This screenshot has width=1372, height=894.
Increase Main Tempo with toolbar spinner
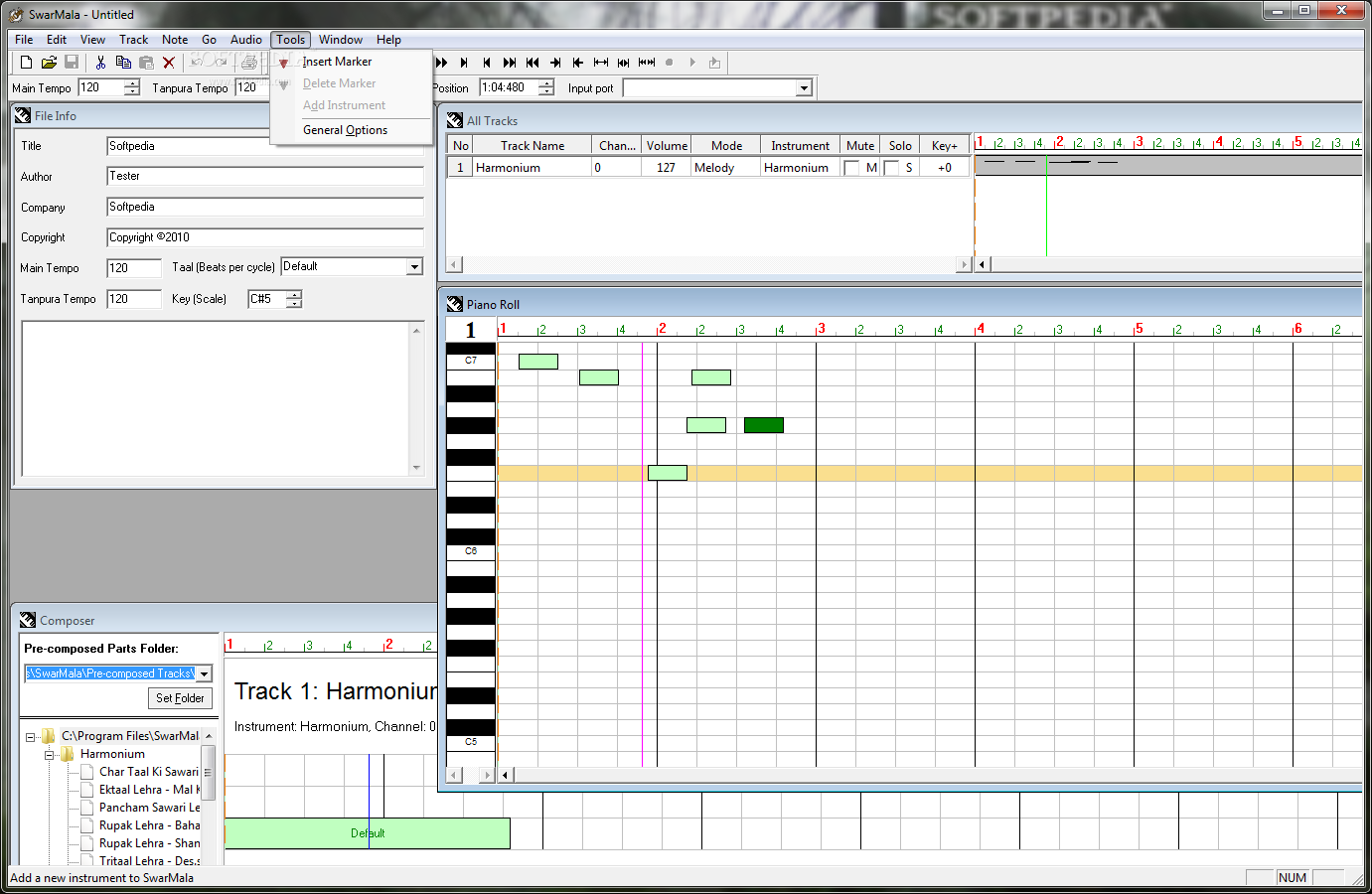[132, 83]
